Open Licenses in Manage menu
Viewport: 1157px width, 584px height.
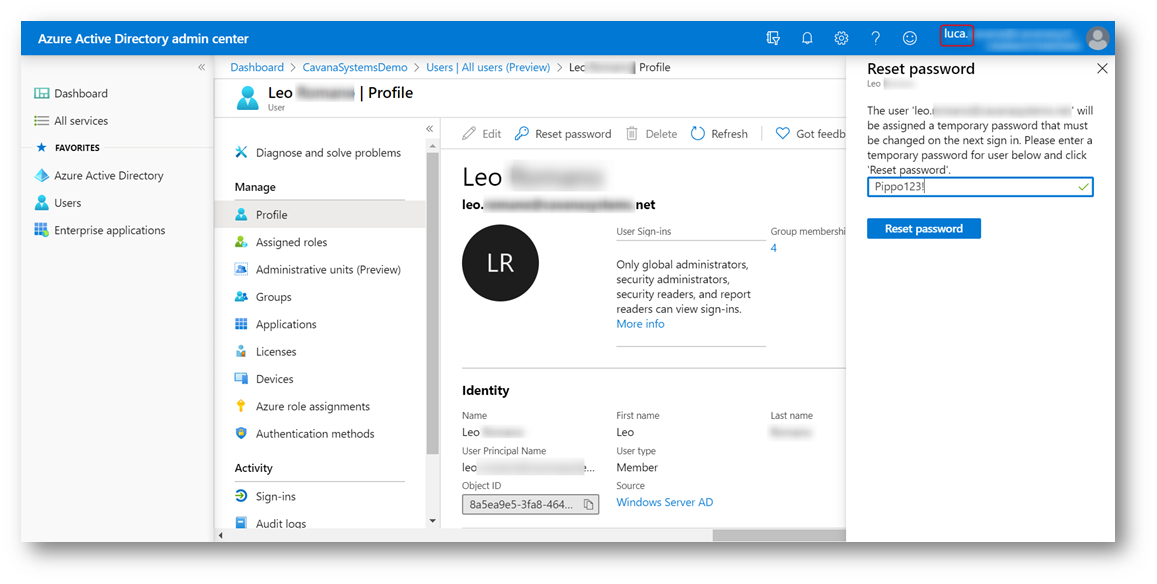(266, 351)
